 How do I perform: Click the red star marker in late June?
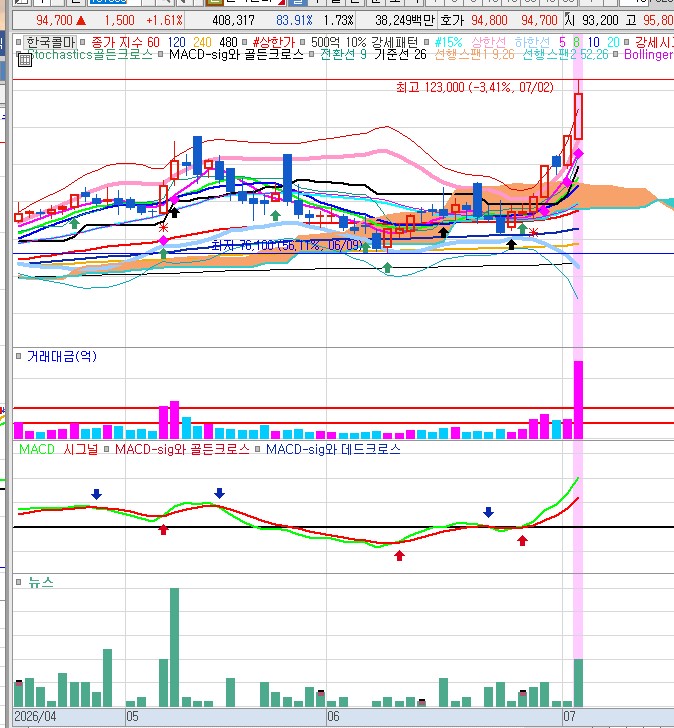click(x=534, y=233)
